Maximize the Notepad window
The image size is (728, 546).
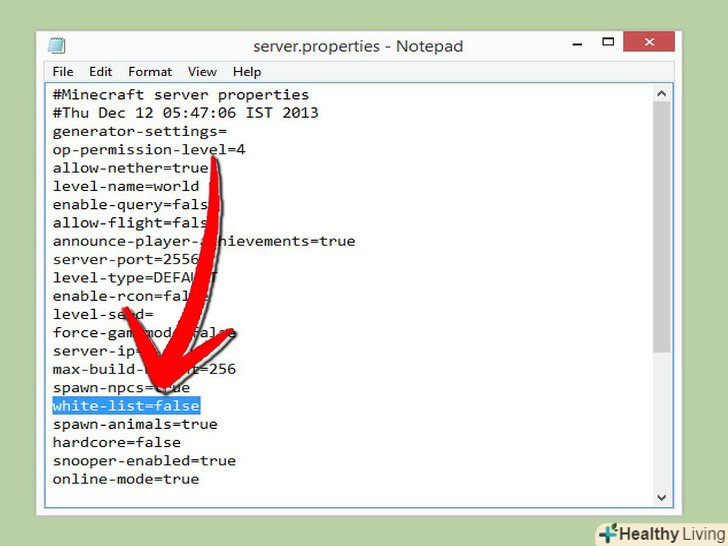(608, 42)
